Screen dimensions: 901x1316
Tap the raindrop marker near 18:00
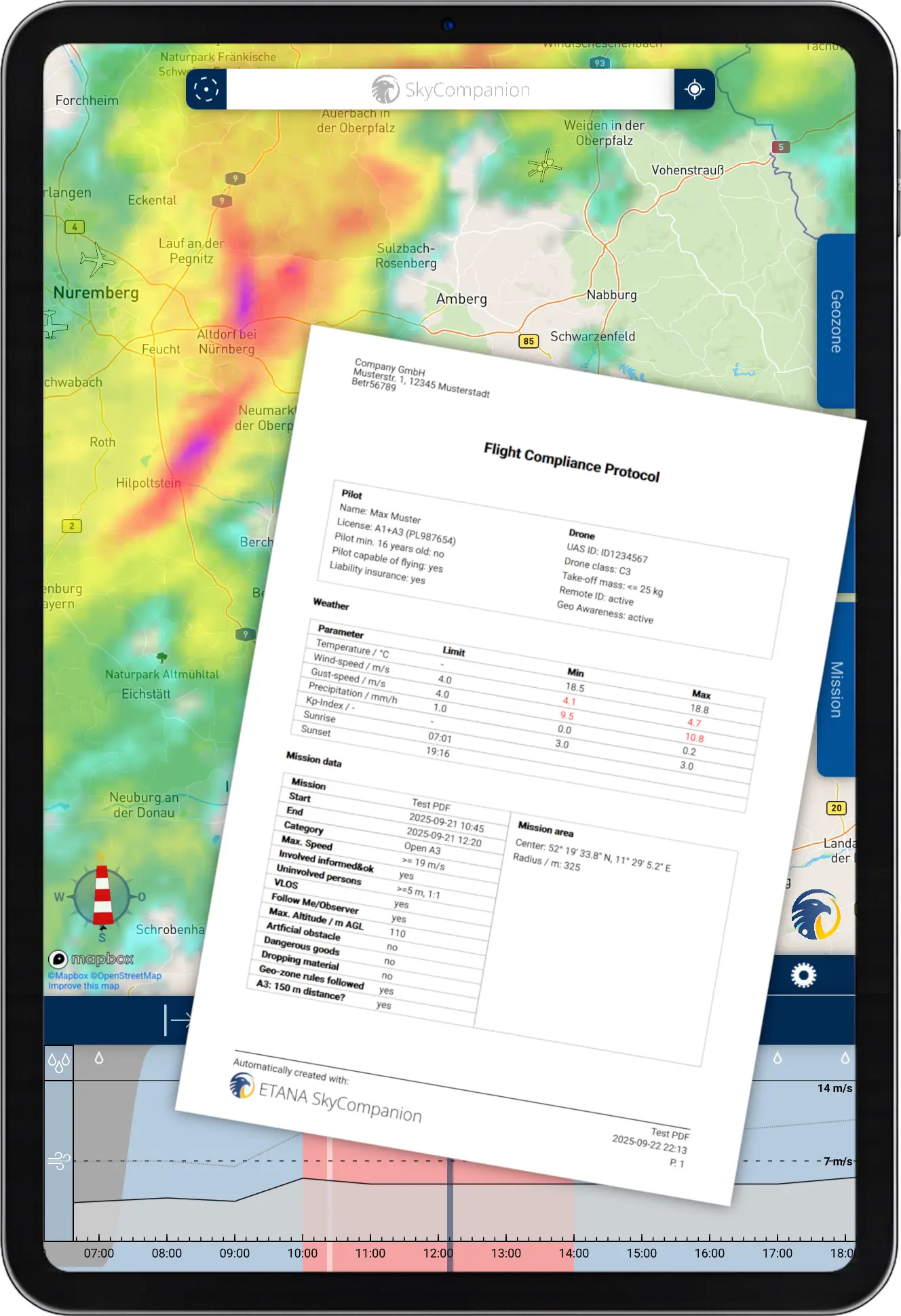tap(845, 1058)
